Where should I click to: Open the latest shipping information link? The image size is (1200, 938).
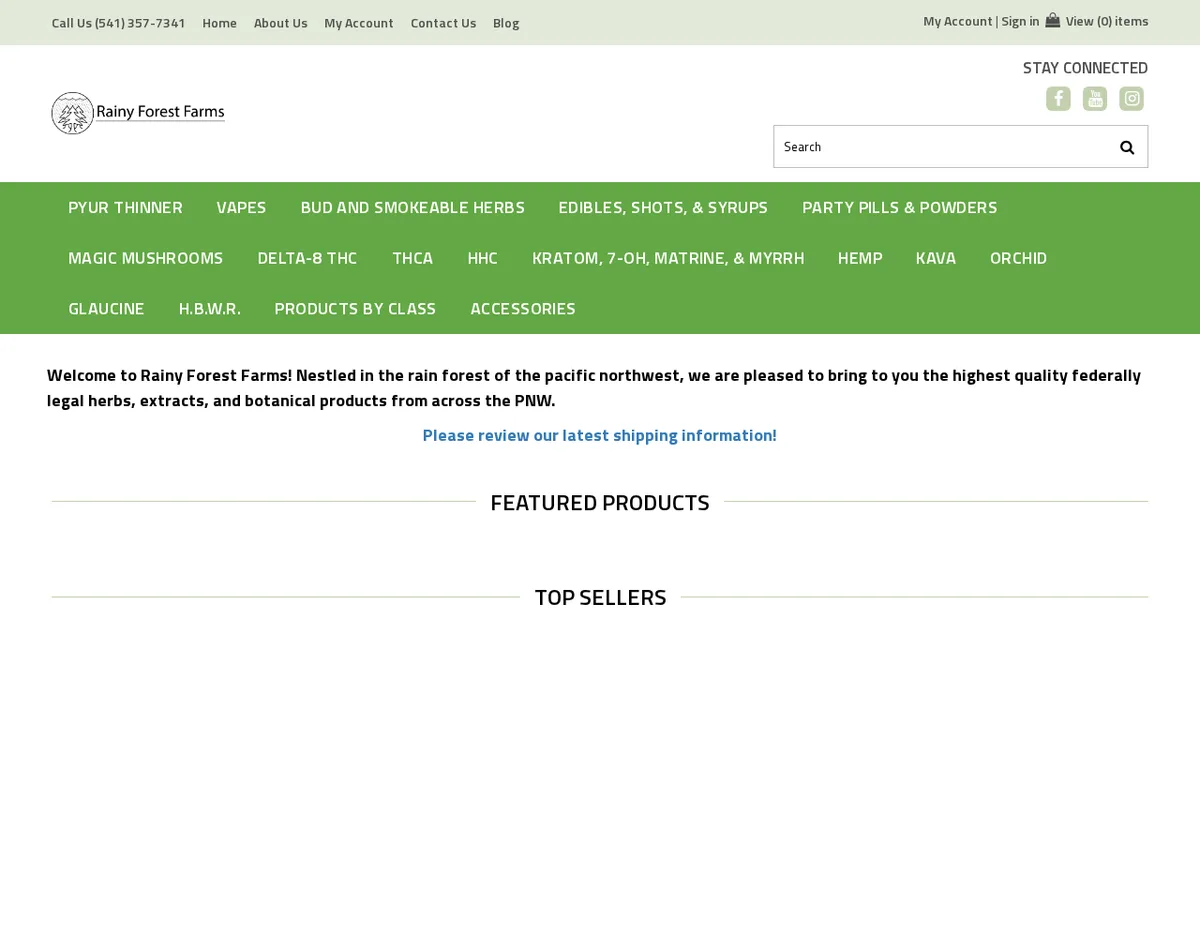(x=599, y=435)
